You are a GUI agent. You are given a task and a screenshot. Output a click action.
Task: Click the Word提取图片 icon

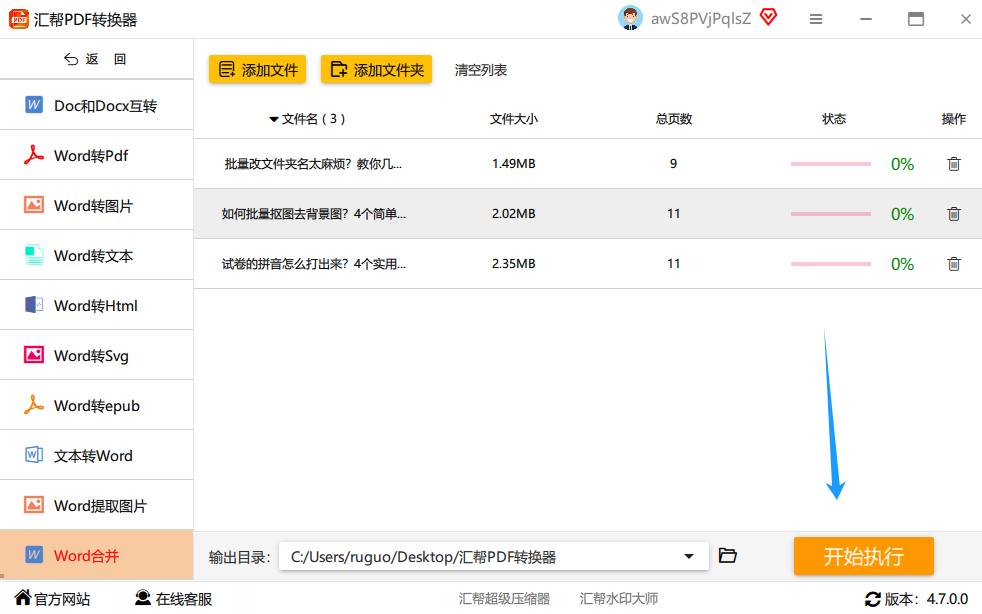click(x=34, y=505)
